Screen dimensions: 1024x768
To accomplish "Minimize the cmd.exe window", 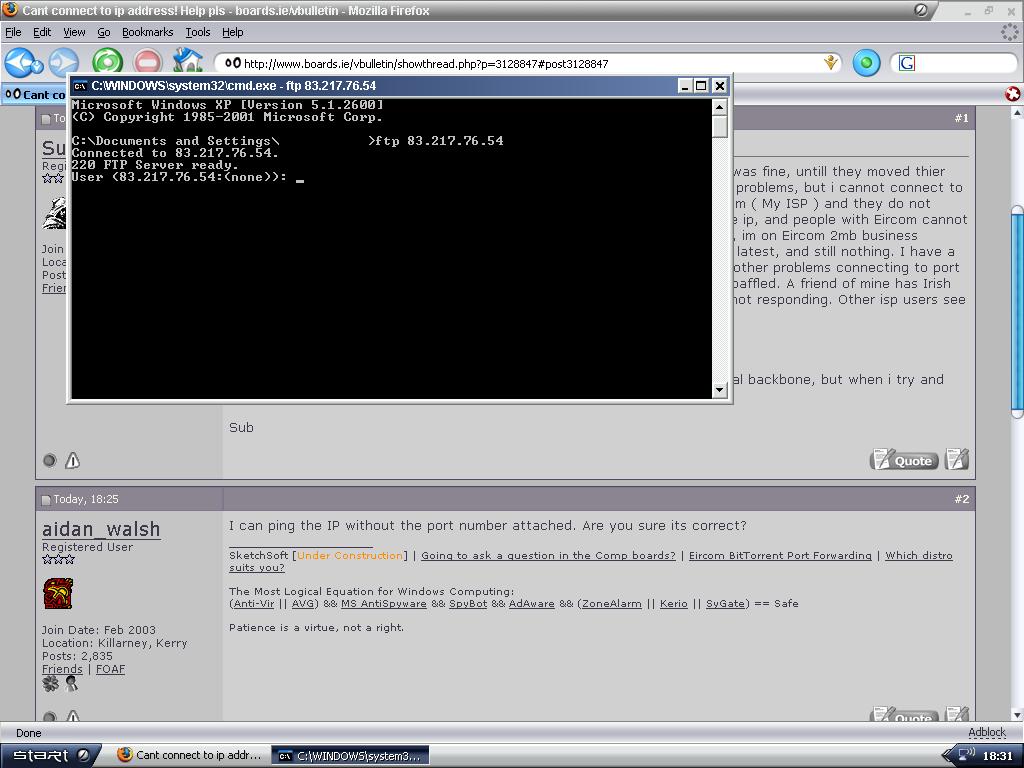I will click(684, 86).
